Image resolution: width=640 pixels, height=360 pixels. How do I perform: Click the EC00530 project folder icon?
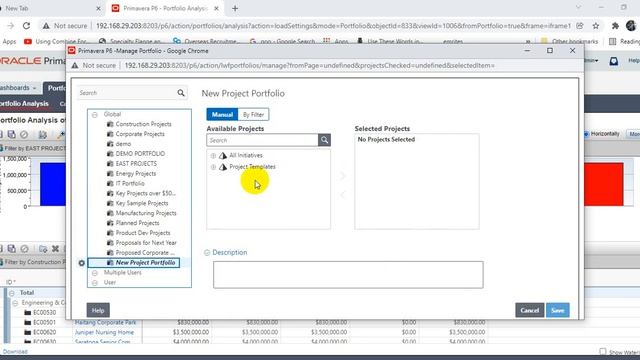pos(27,313)
